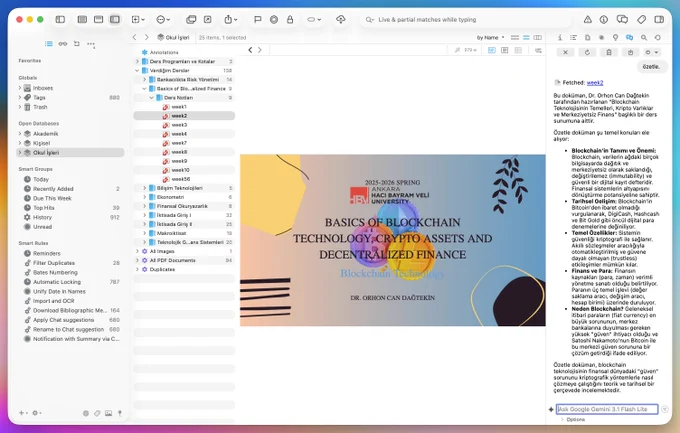Viewport: 680px width, 433px height.
Task: Click the document preview slide thumbnail
Action: [392, 240]
